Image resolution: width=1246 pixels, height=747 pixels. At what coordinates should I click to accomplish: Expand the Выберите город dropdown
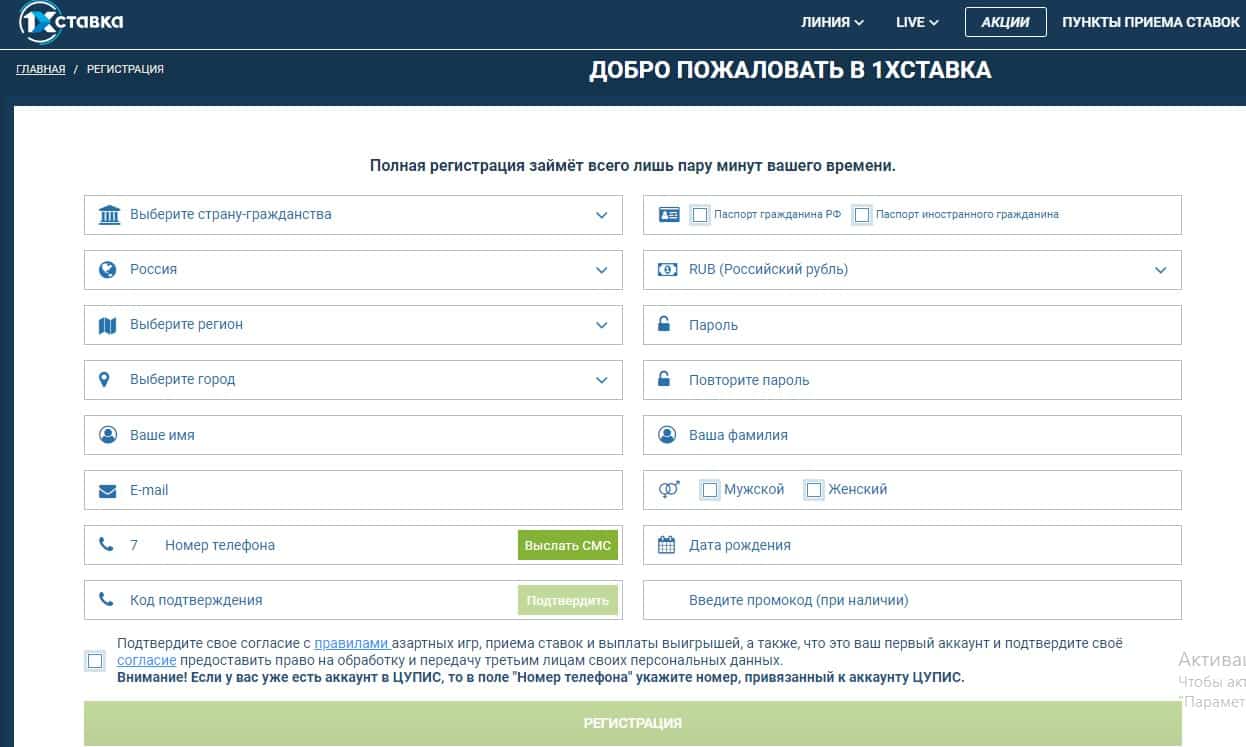click(353, 380)
